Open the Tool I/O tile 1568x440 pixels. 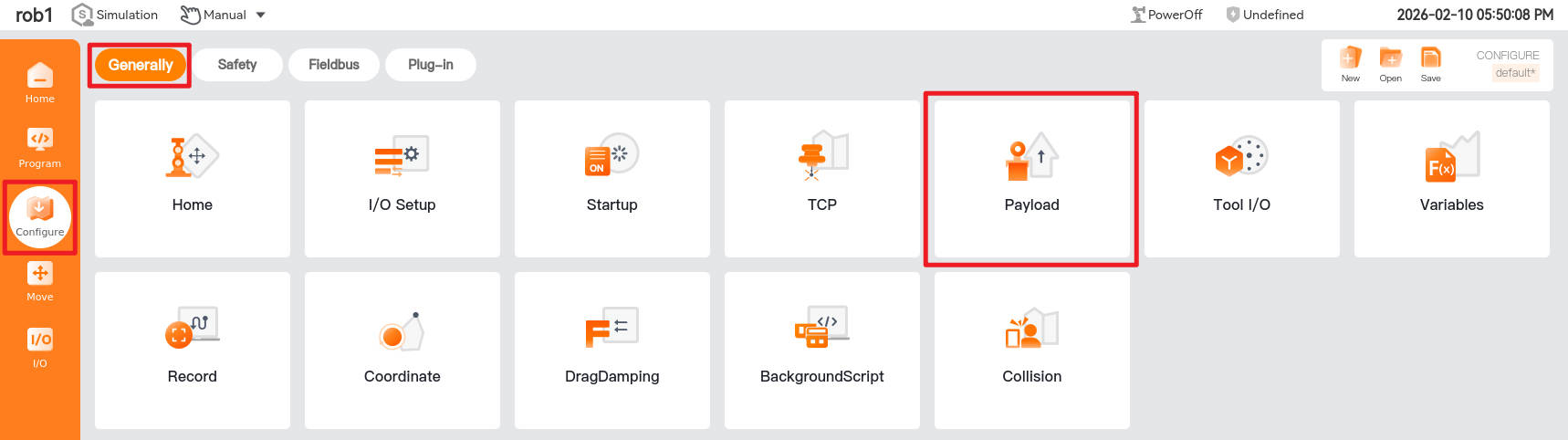pyautogui.click(x=1241, y=179)
